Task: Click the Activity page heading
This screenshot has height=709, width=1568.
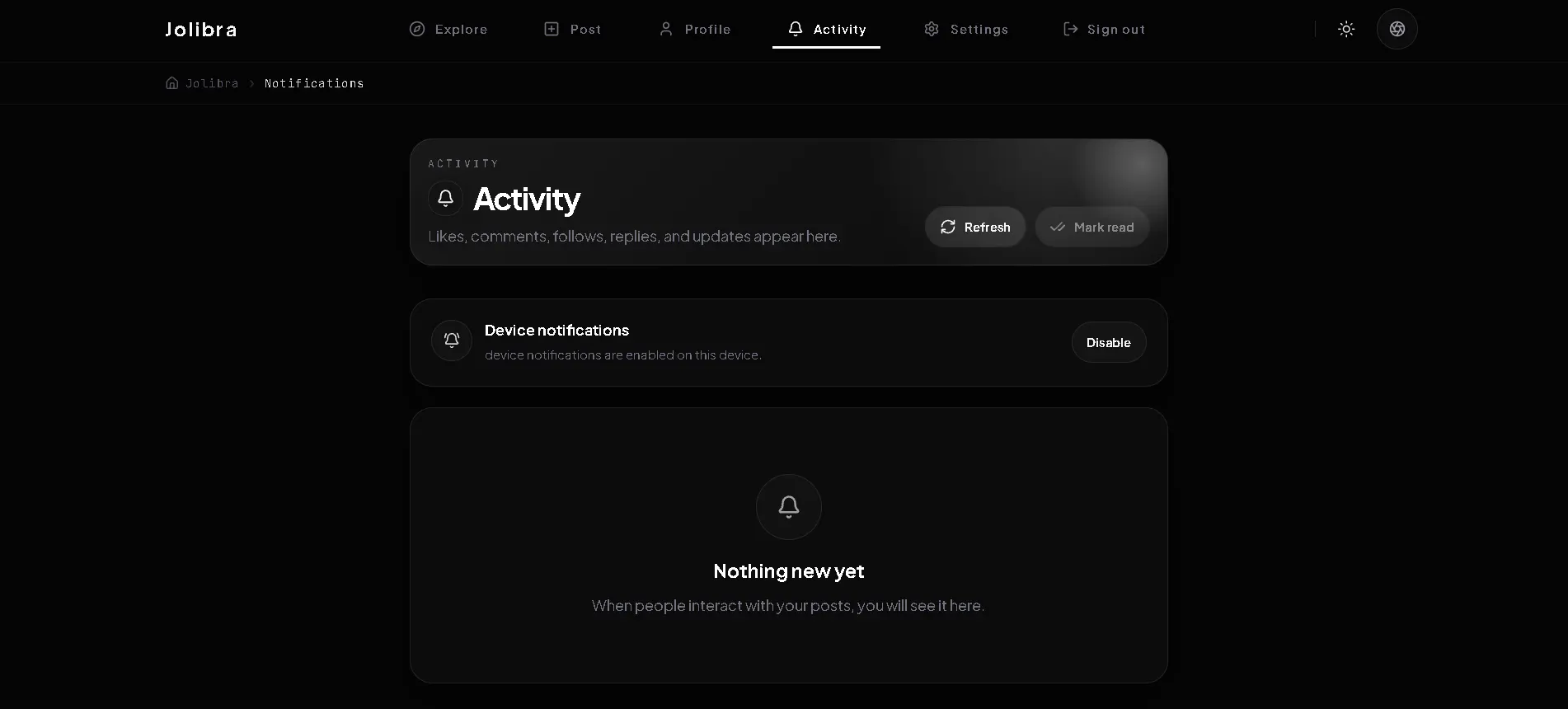Action: (x=527, y=199)
